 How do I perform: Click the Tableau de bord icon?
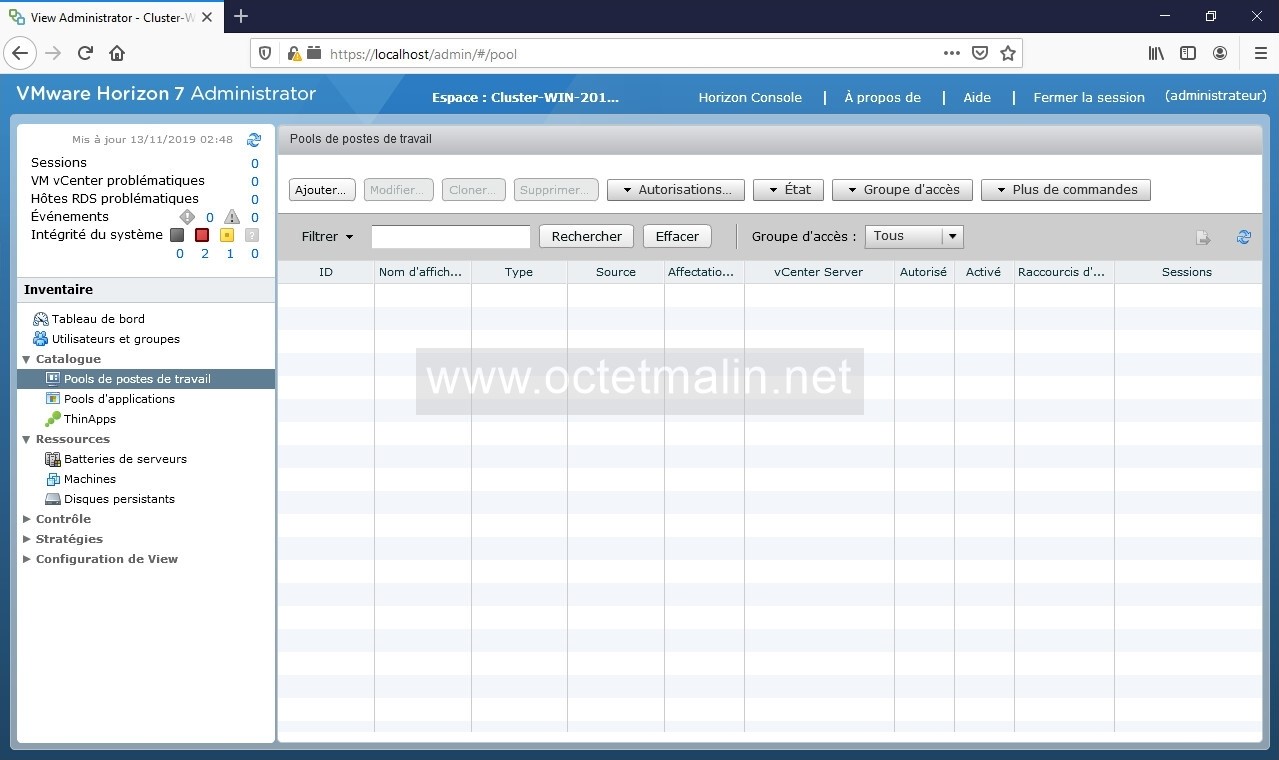[x=40, y=319]
